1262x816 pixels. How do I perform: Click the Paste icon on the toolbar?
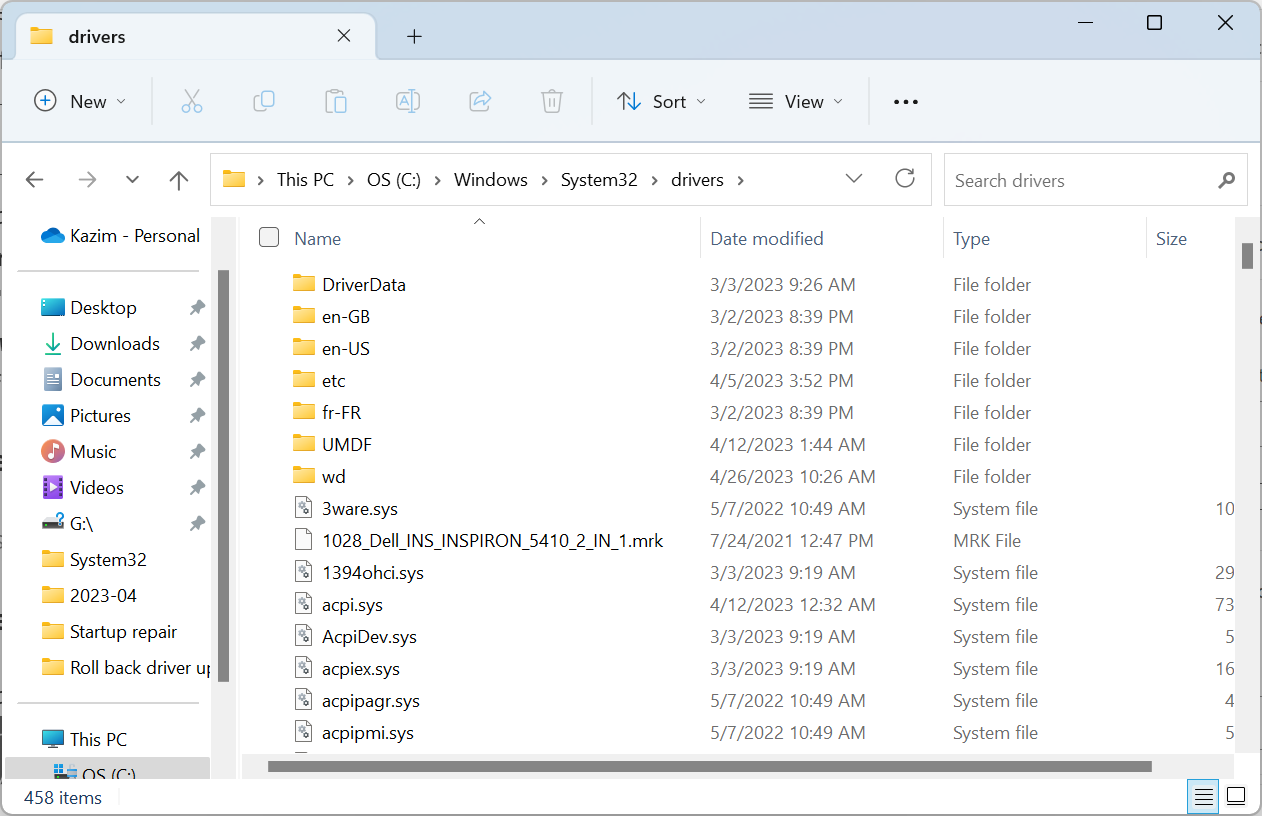click(x=336, y=101)
